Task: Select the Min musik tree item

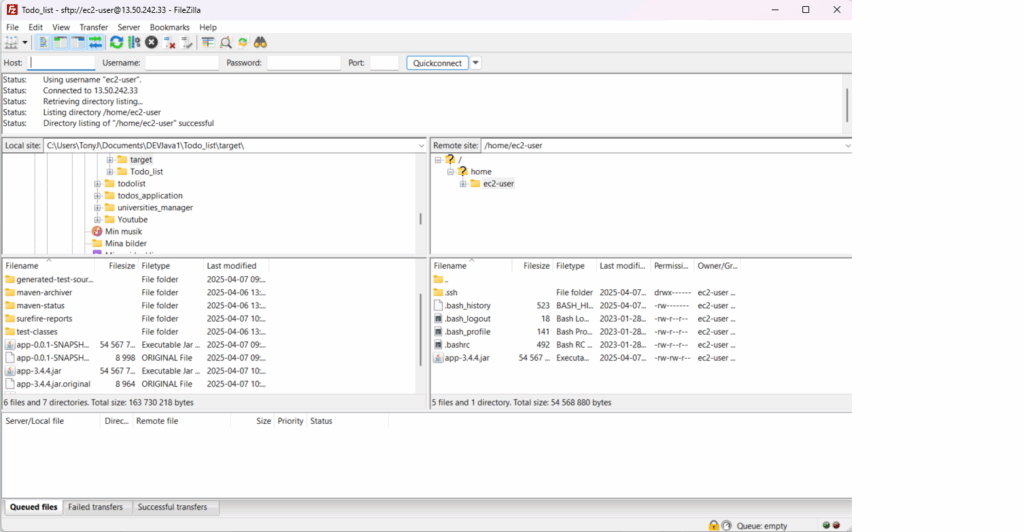Action: coord(123,232)
